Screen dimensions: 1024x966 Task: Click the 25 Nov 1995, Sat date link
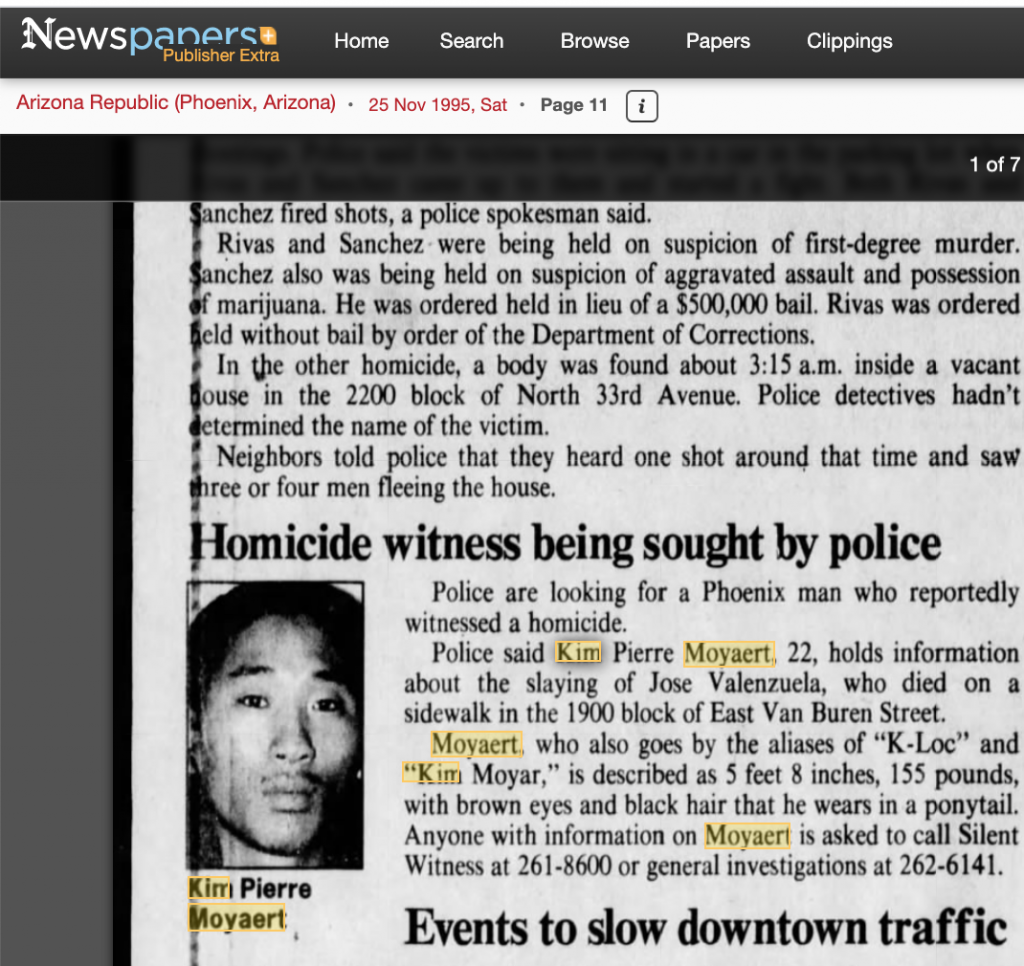(x=437, y=105)
